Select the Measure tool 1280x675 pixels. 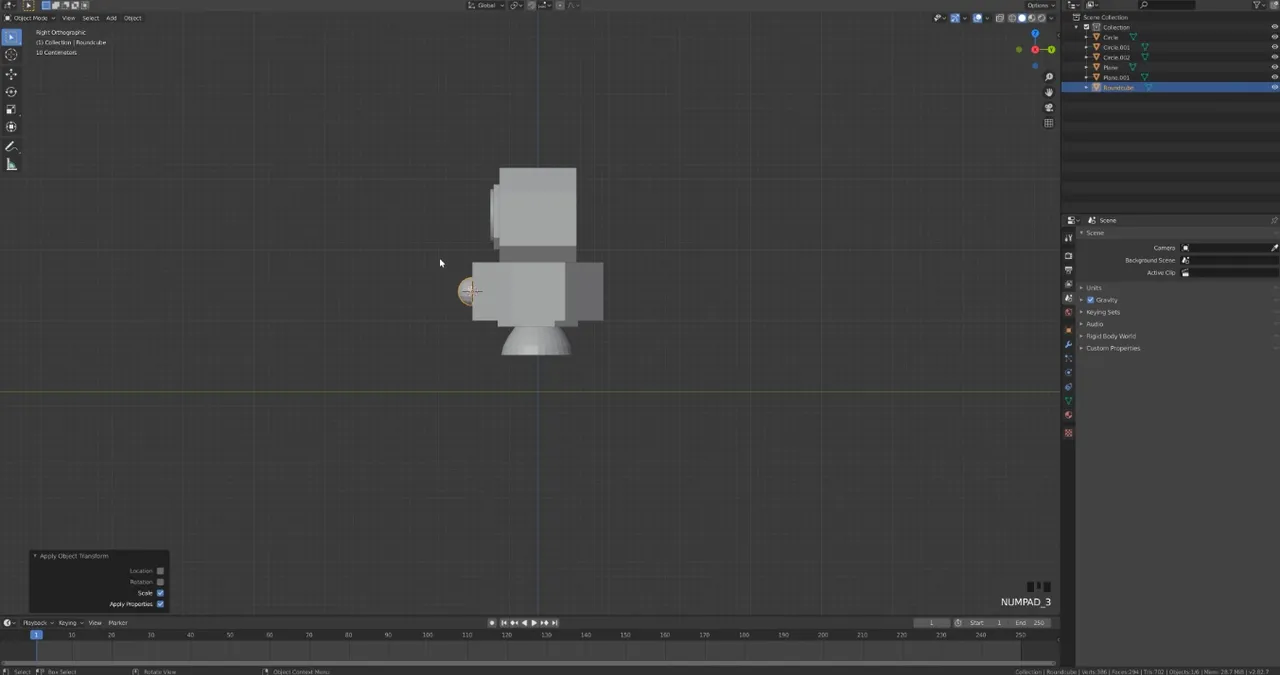click(x=11, y=165)
